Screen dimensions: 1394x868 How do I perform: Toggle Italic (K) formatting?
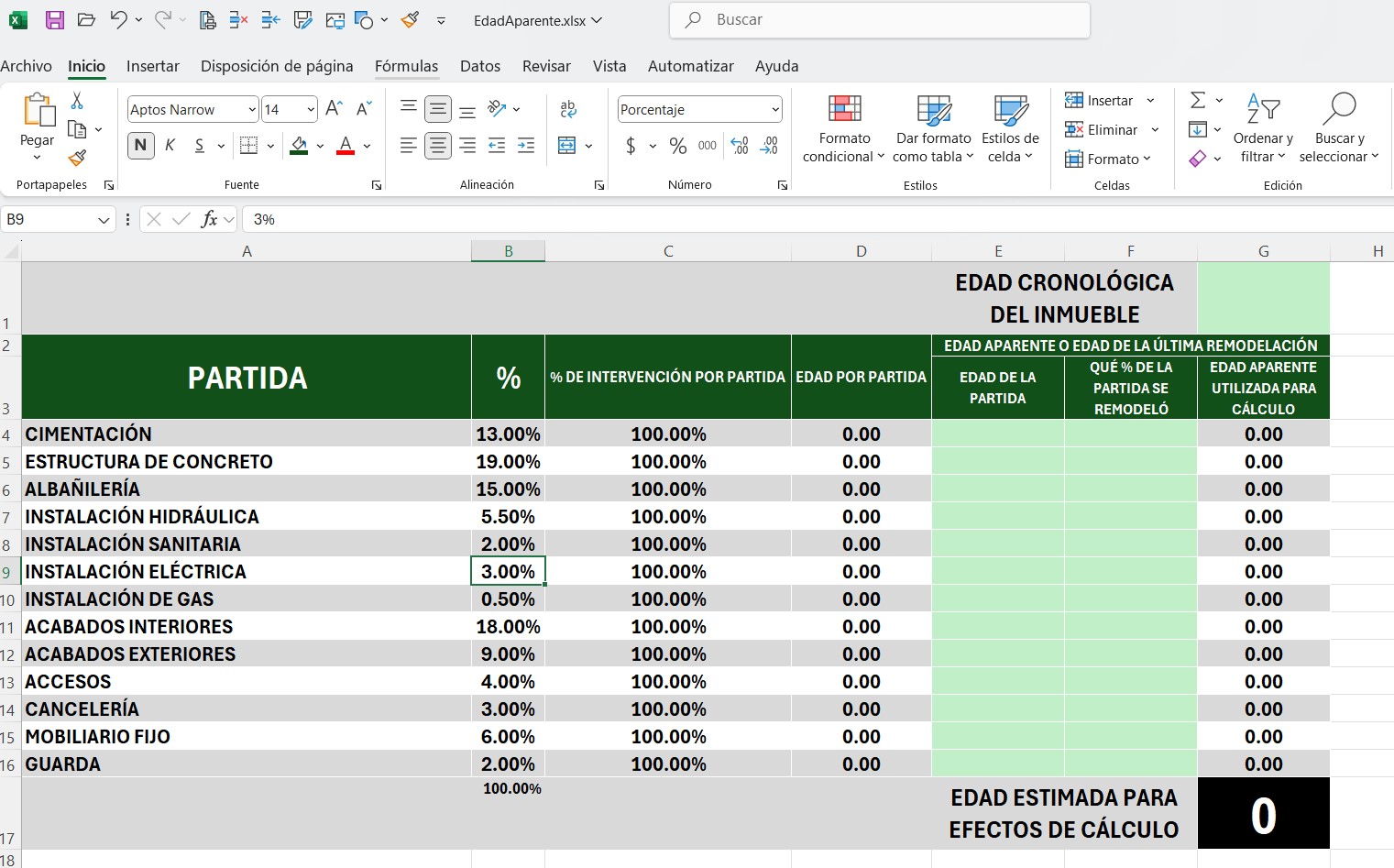point(170,146)
